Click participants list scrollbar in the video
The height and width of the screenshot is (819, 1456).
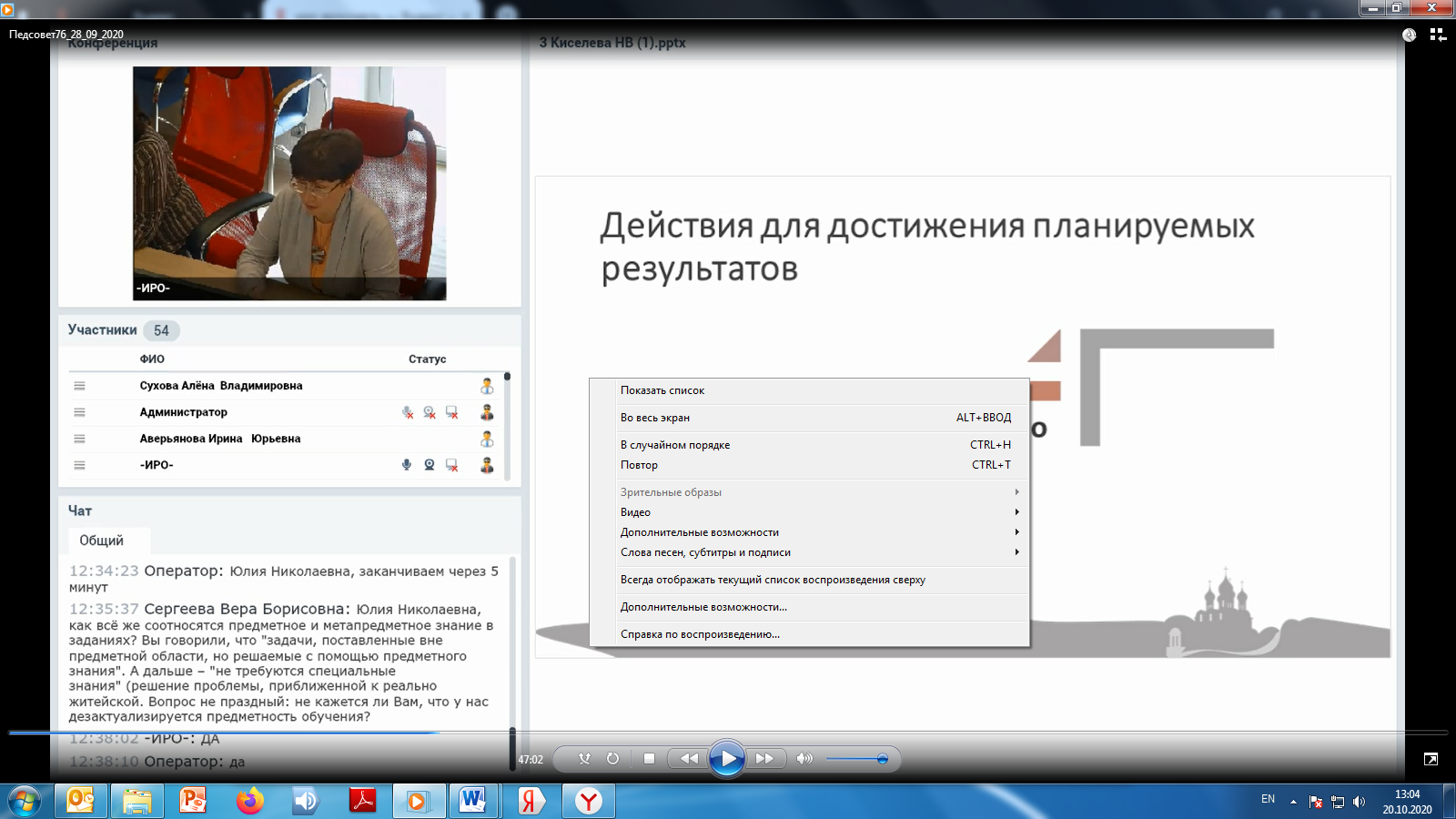tap(507, 426)
